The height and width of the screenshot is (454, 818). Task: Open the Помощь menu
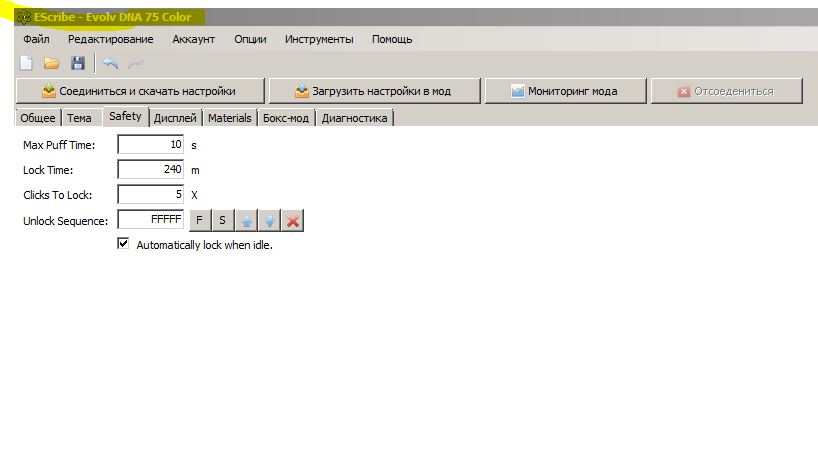point(392,39)
